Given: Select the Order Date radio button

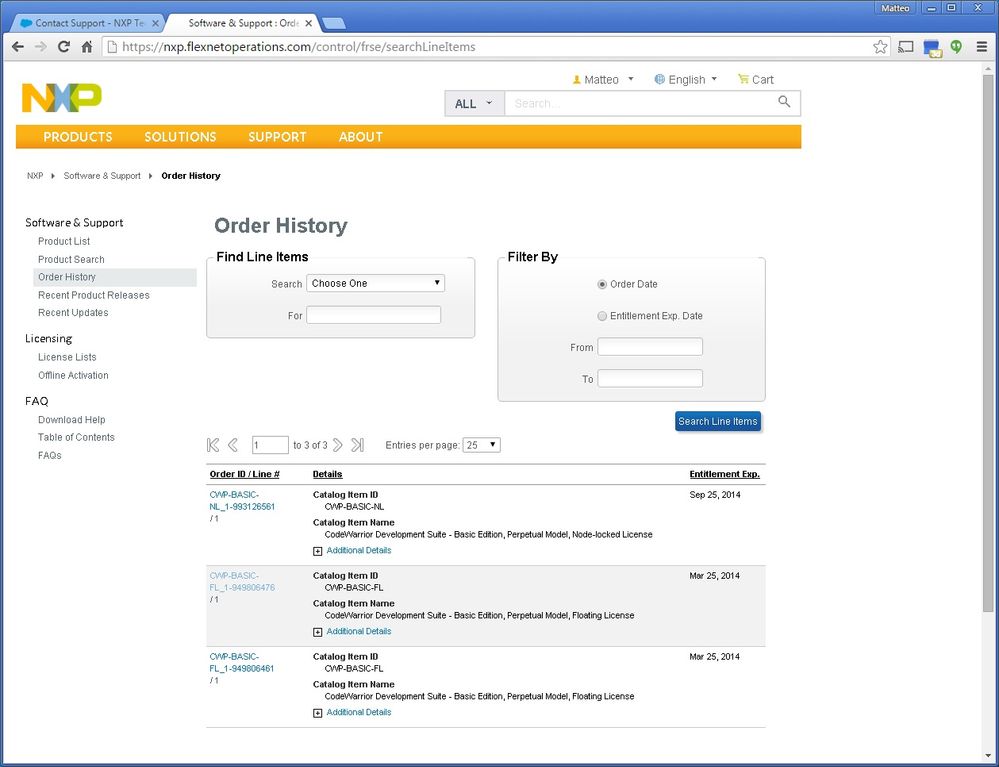Looking at the screenshot, I should [602, 284].
